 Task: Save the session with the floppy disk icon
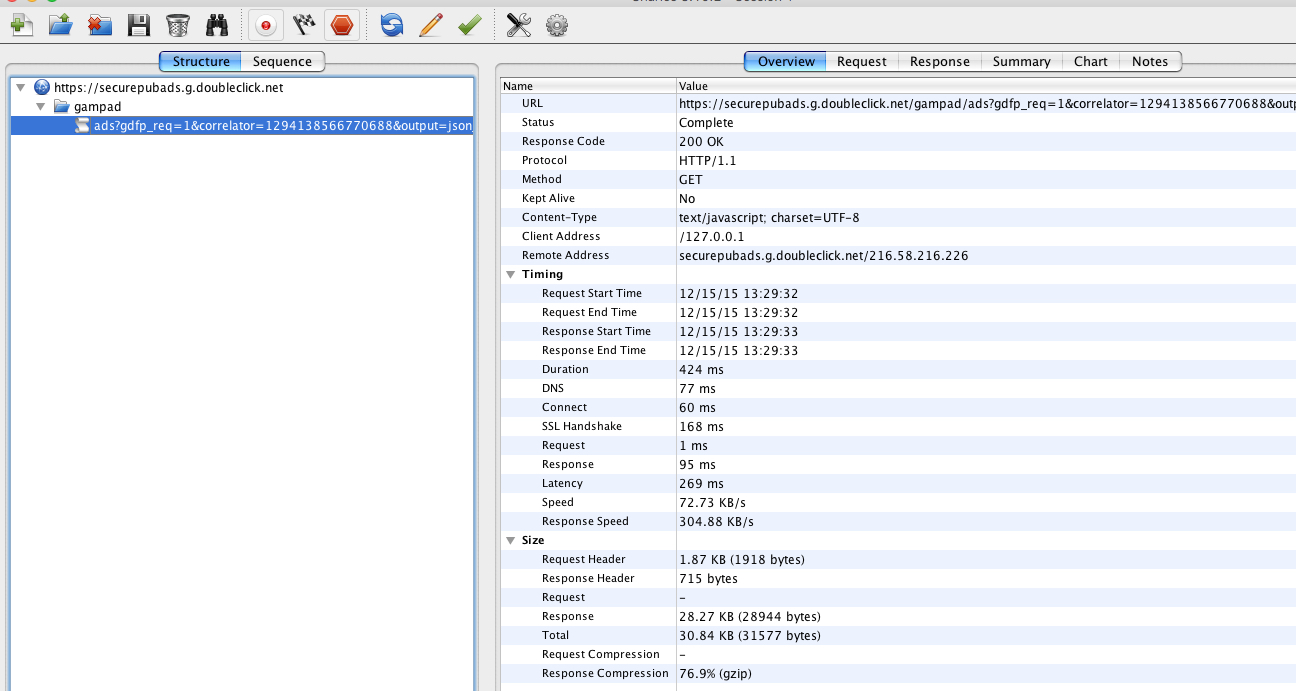tap(139, 25)
